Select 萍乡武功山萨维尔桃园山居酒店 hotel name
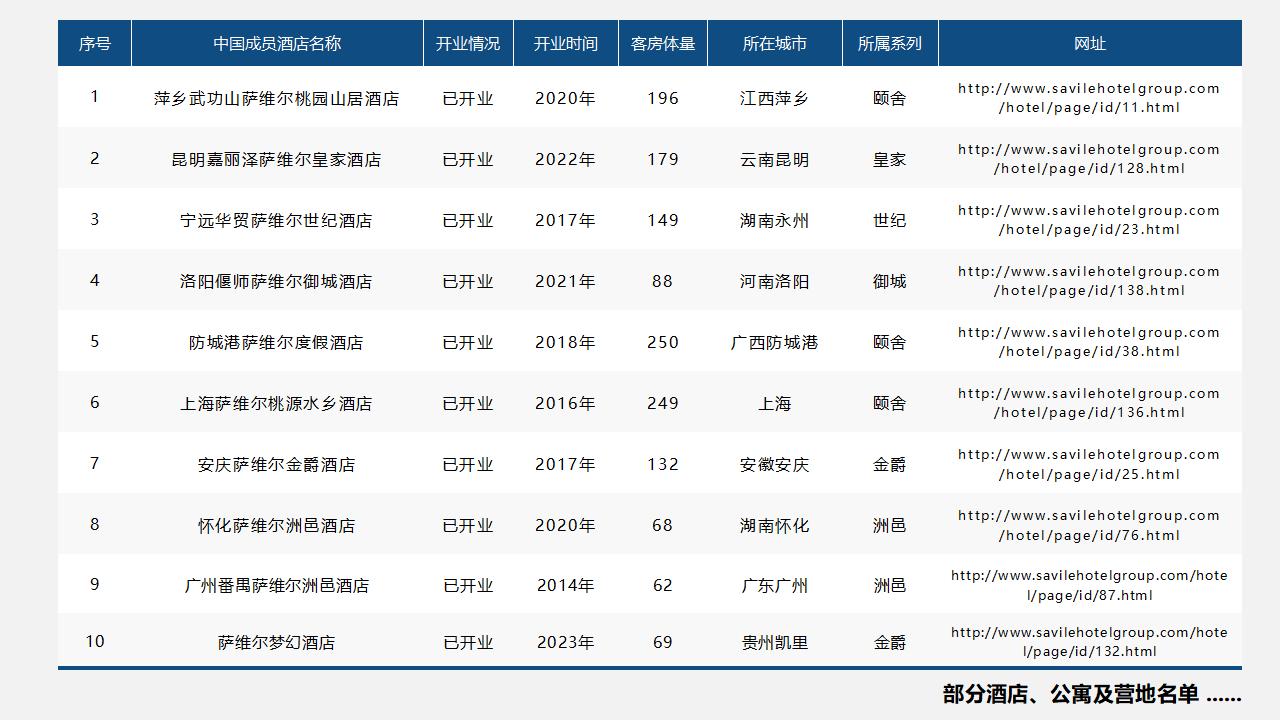This screenshot has width=1280, height=720. coord(276,99)
